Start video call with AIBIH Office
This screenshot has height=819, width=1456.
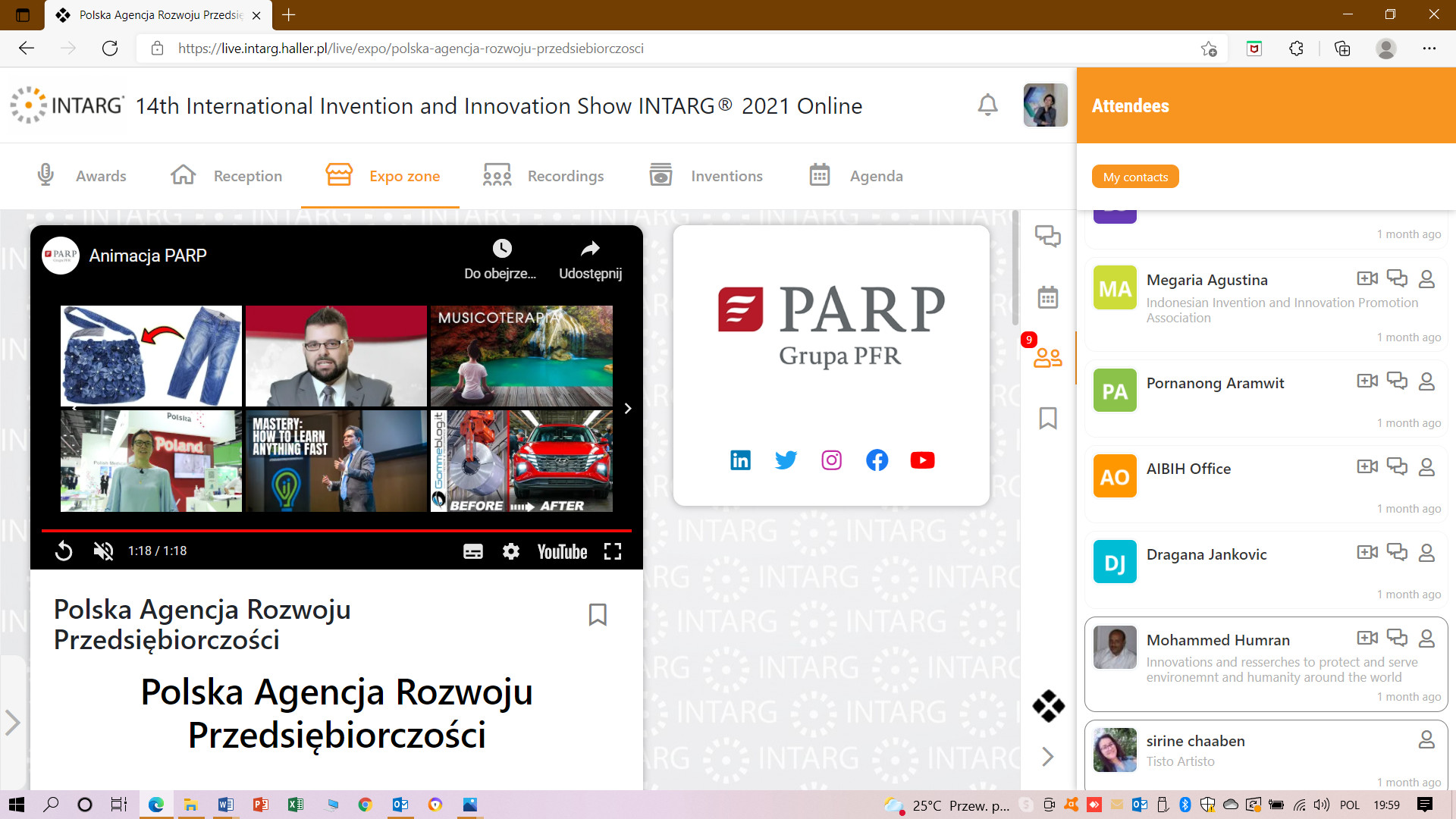(1367, 466)
